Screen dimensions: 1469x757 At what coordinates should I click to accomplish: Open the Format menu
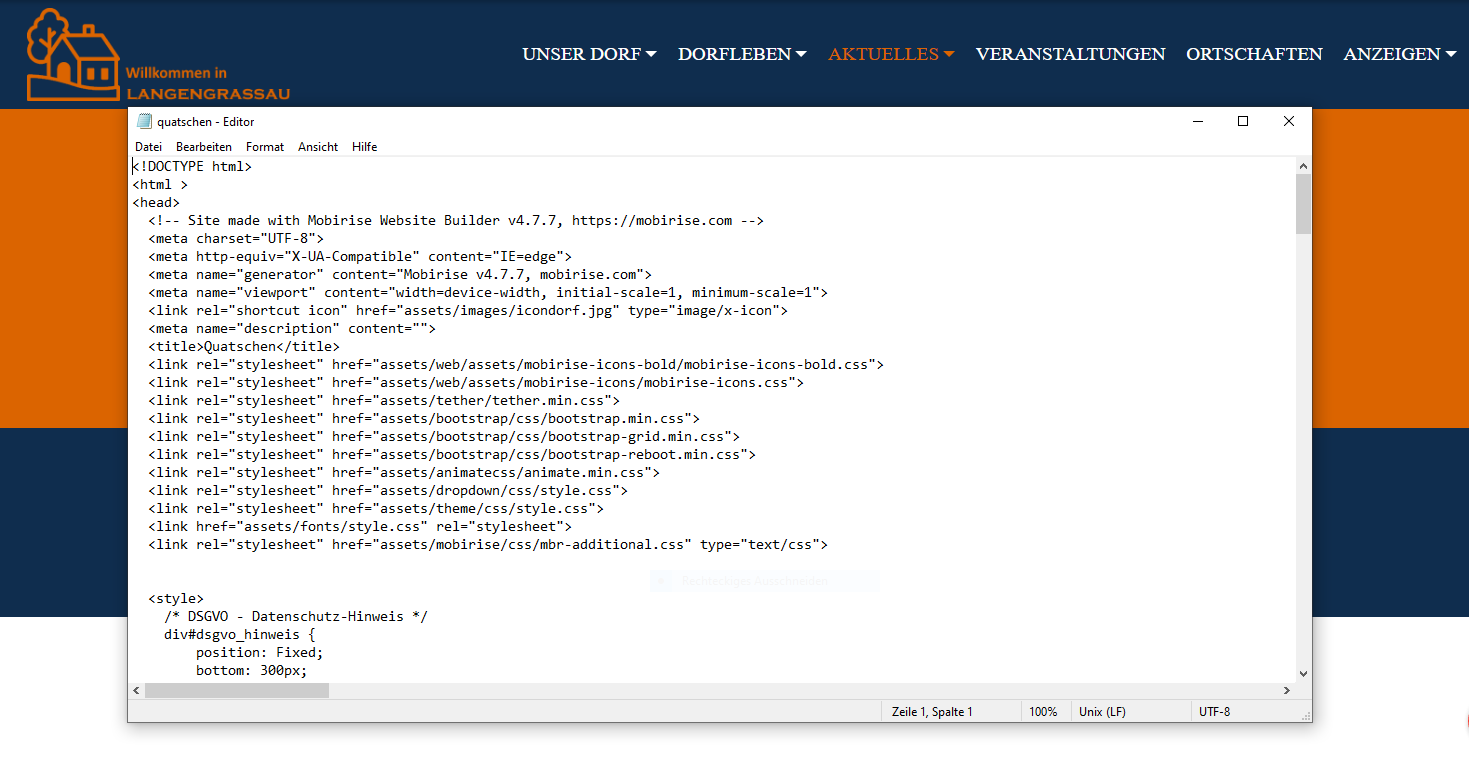[265, 146]
